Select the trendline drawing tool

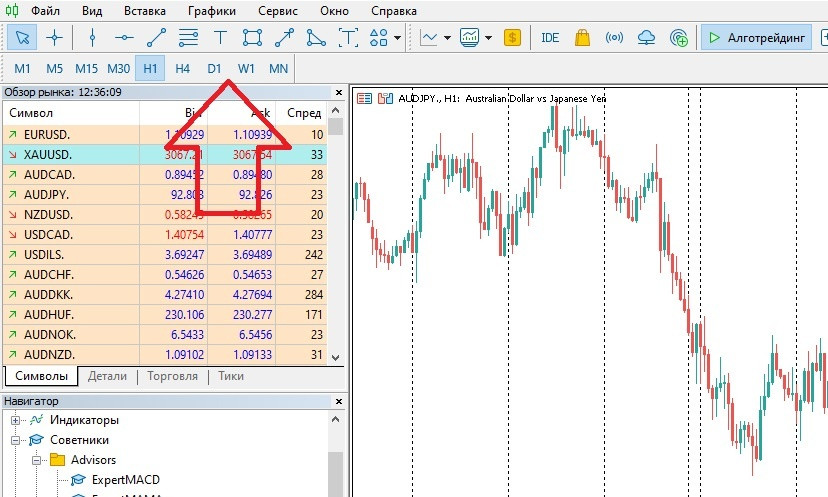point(156,37)
